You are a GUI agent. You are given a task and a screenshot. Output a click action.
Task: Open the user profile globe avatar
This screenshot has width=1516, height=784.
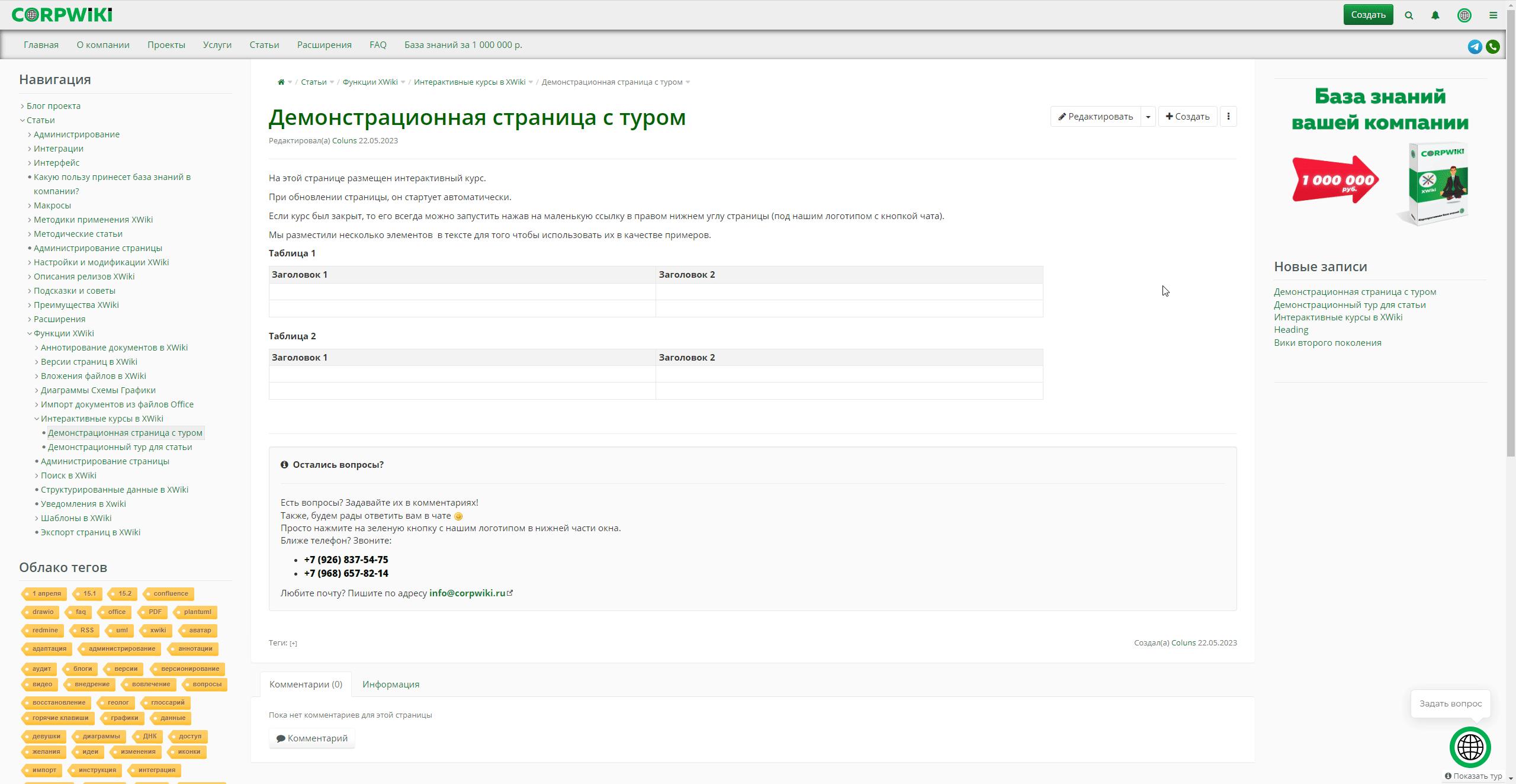[1464, 15]
